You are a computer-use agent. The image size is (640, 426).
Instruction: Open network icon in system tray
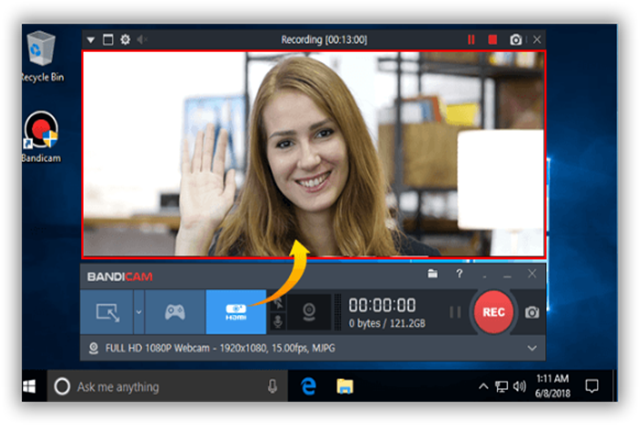tap(501, 386)
